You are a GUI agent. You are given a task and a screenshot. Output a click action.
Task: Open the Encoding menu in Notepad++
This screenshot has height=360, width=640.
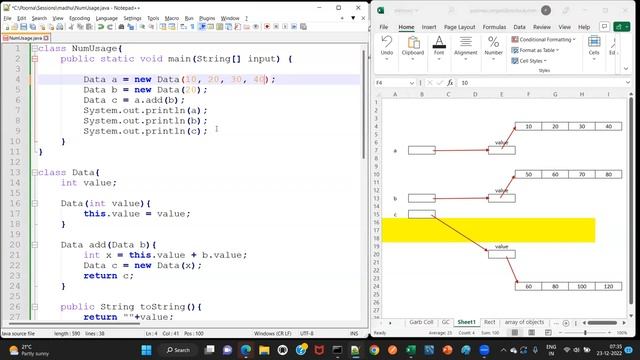(80, 18)
